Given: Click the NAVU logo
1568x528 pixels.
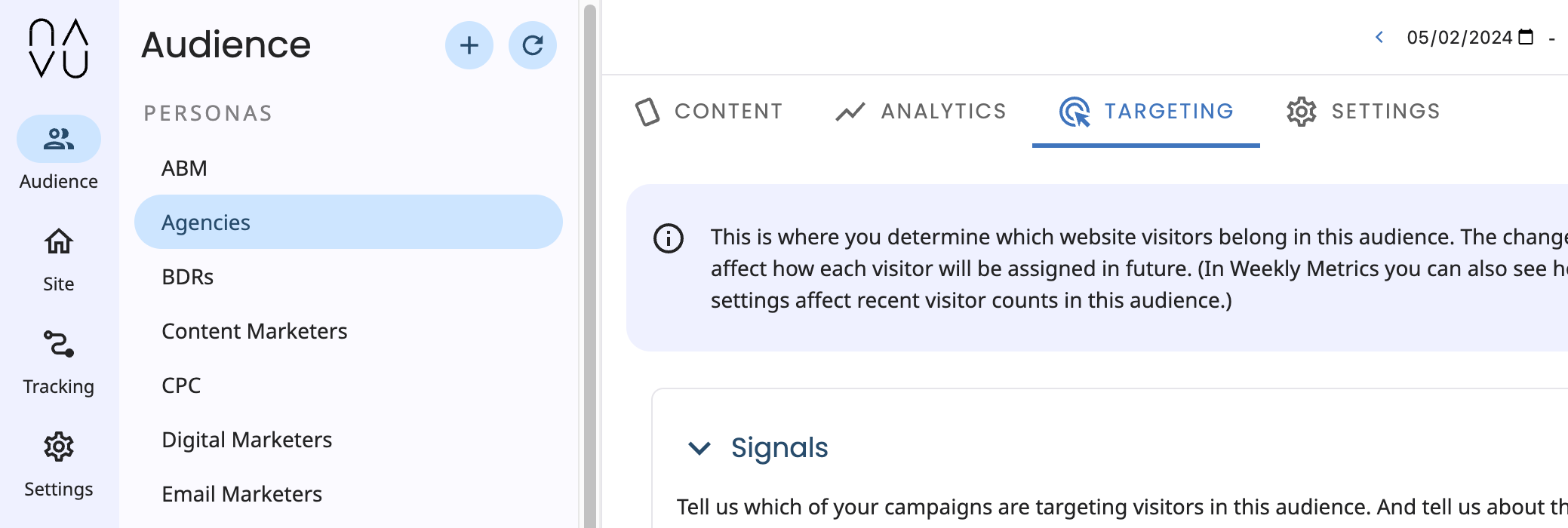Looking at the screenshot, I should [59, 48].
